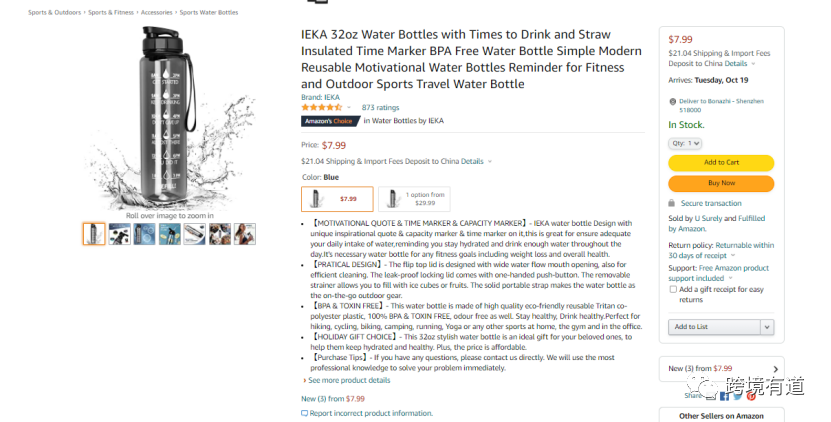The width and height of the screenshot is (831, 422).
Task: Share product via Facebook icon
Action: click(x=724, y=396)
